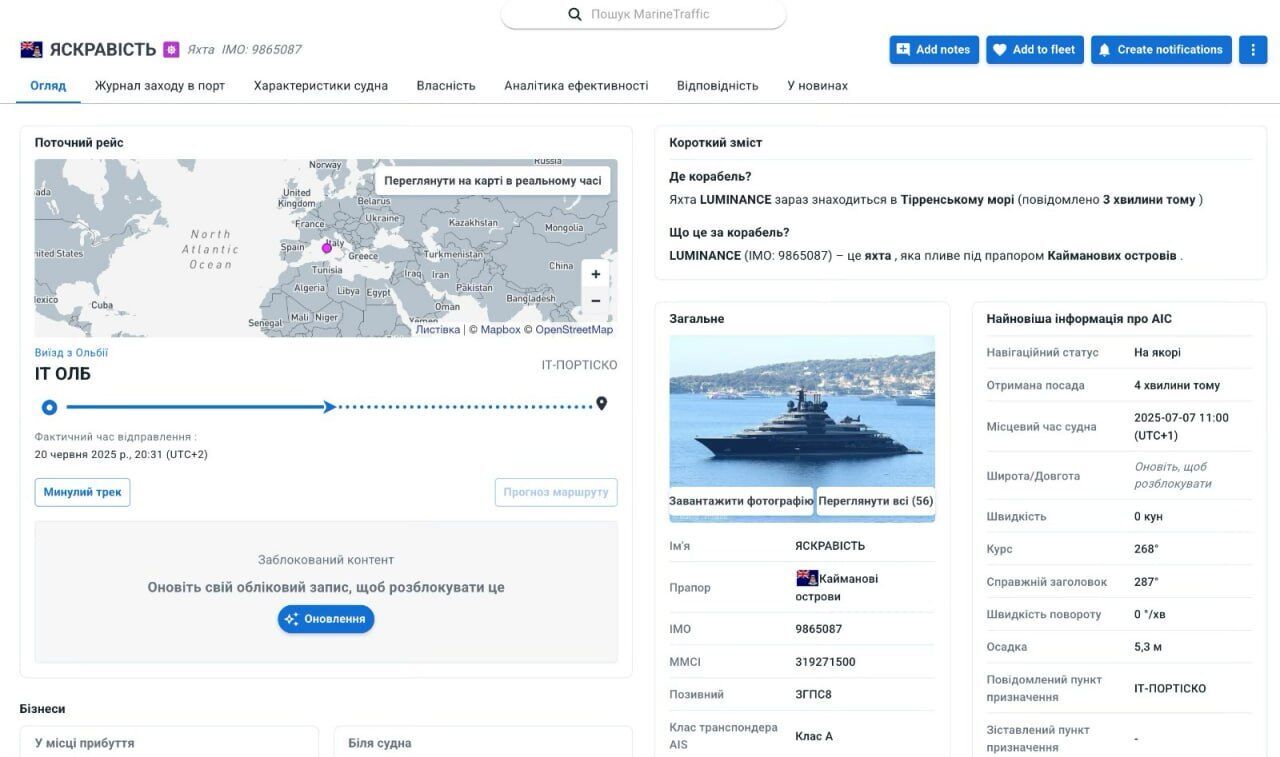The image size is (1280, 757).
Task: Click the Cayman flag icon beside ЯСКРАВІСТЬ title
Action: [x=31, y=49]
